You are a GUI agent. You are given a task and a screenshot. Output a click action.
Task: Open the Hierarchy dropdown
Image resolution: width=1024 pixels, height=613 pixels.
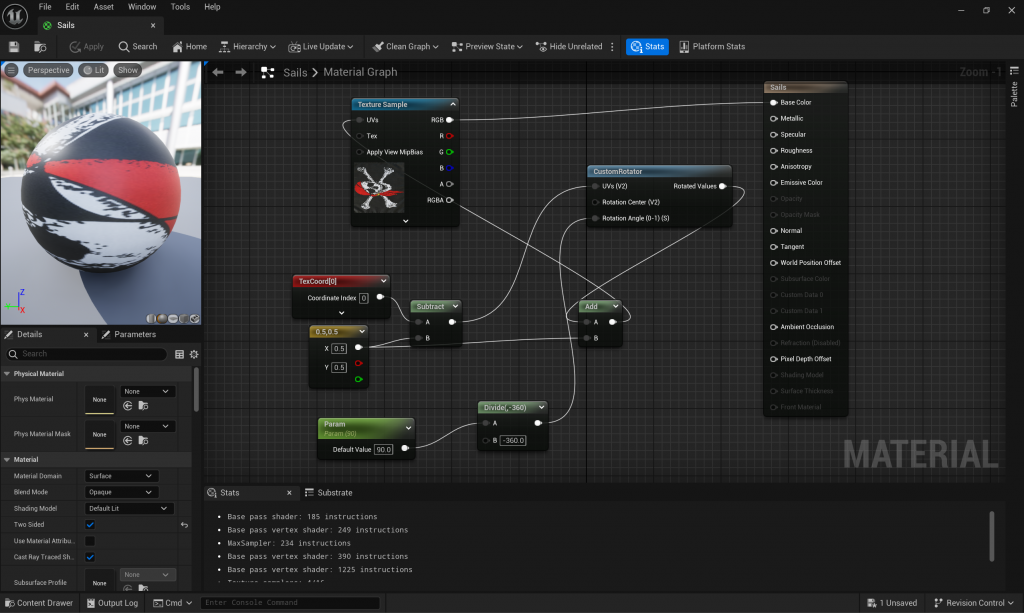coord(247,46)
